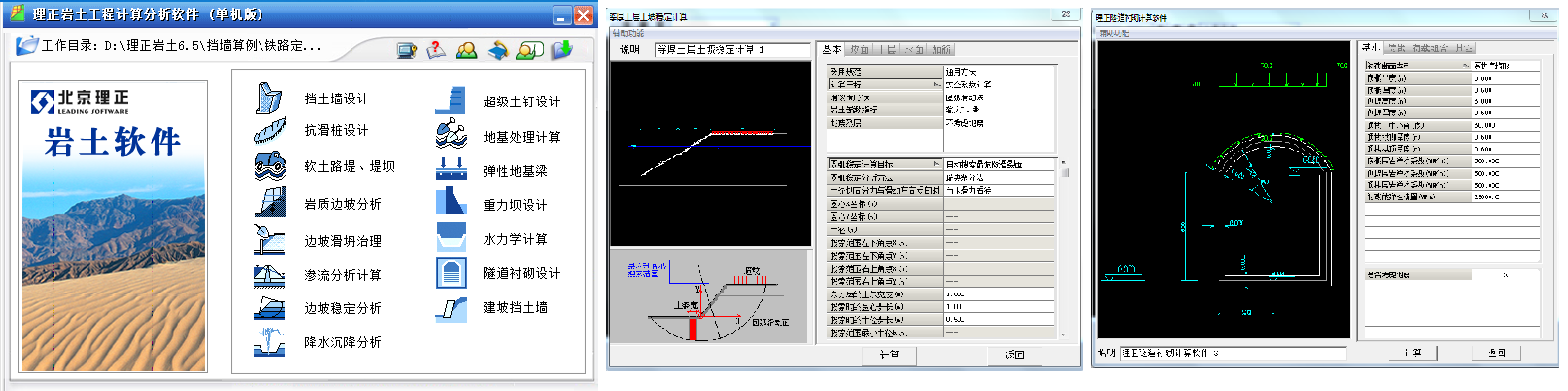Select the 岩质边坡分析 rock slope icon
Viewport: 1568px width, 391px height.
click(269, 202)
